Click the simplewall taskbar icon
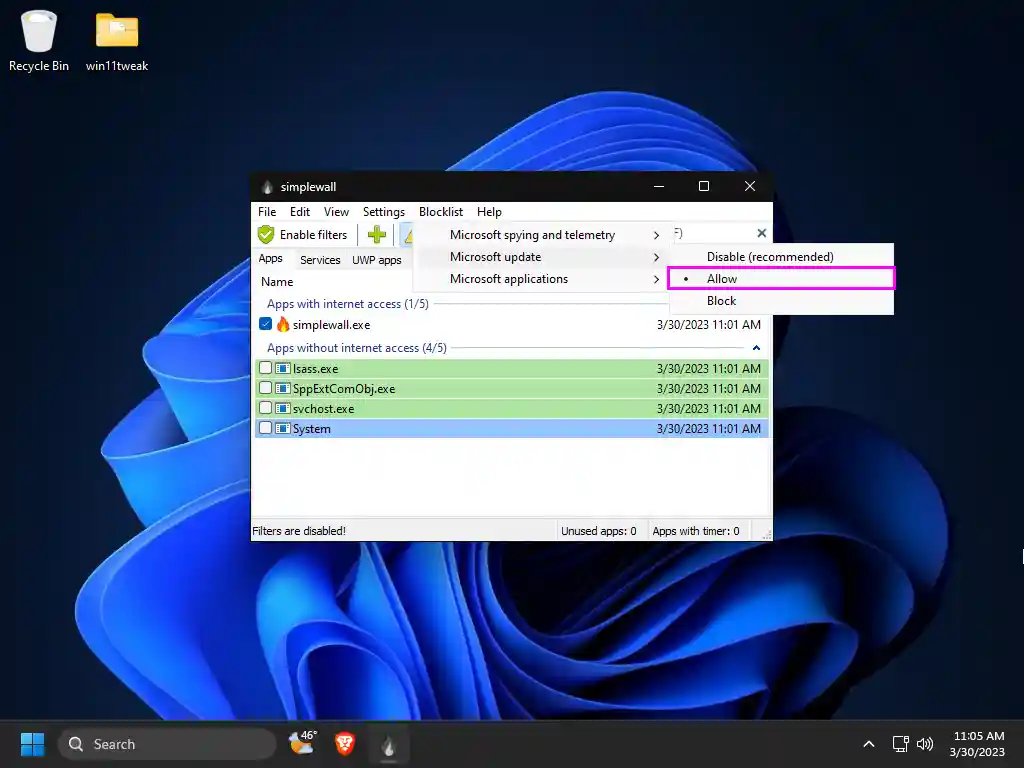 (389, 744)
